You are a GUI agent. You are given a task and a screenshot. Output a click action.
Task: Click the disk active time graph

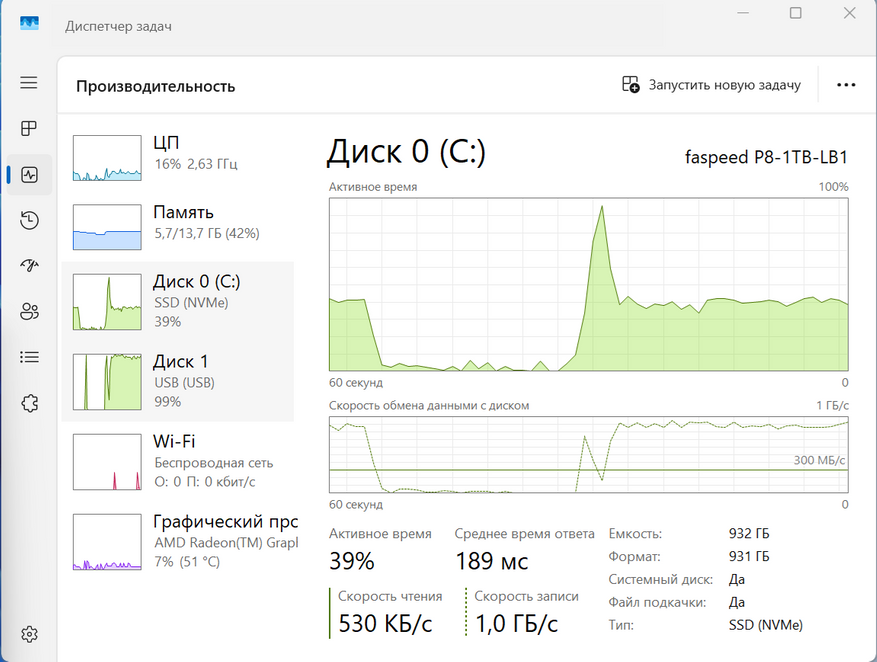588,284
